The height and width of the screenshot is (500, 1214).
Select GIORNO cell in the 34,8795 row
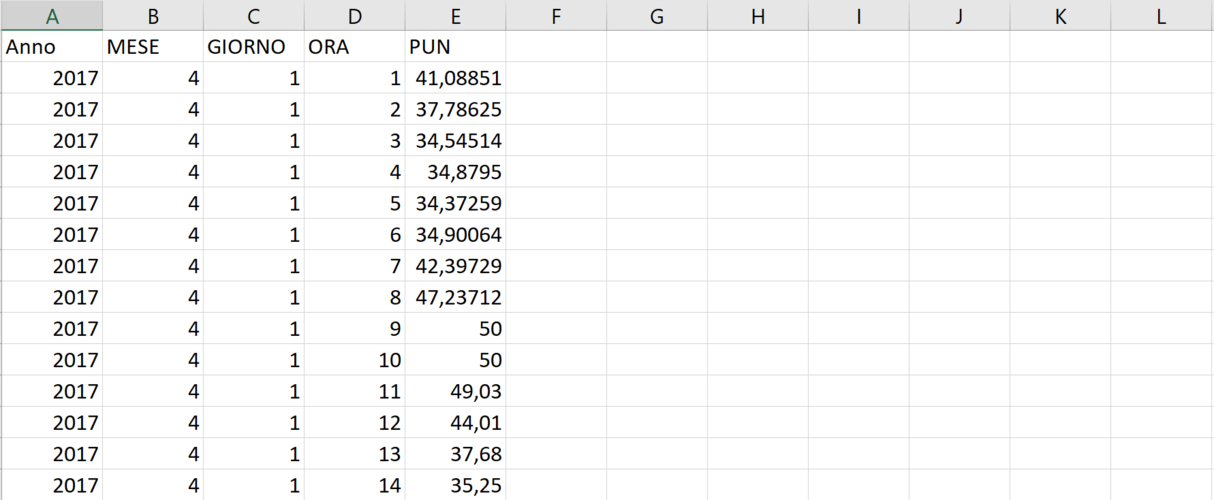(x=254, y=172)
